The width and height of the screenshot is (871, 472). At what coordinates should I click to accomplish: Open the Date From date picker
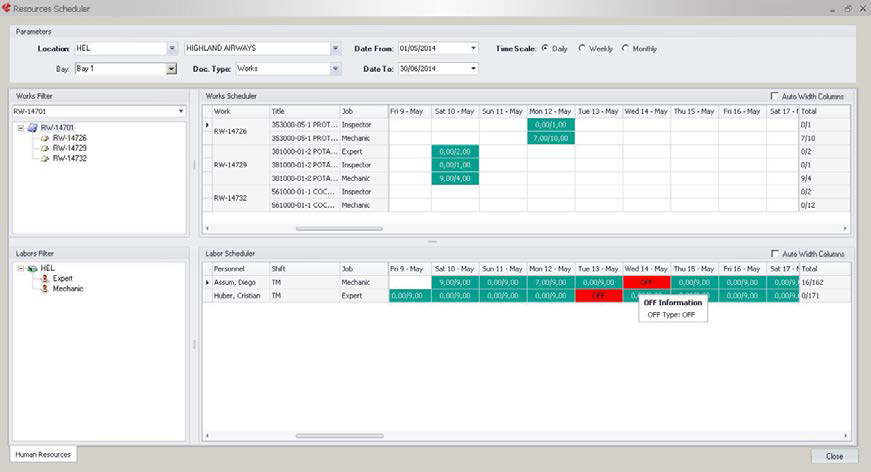[473, 48]
